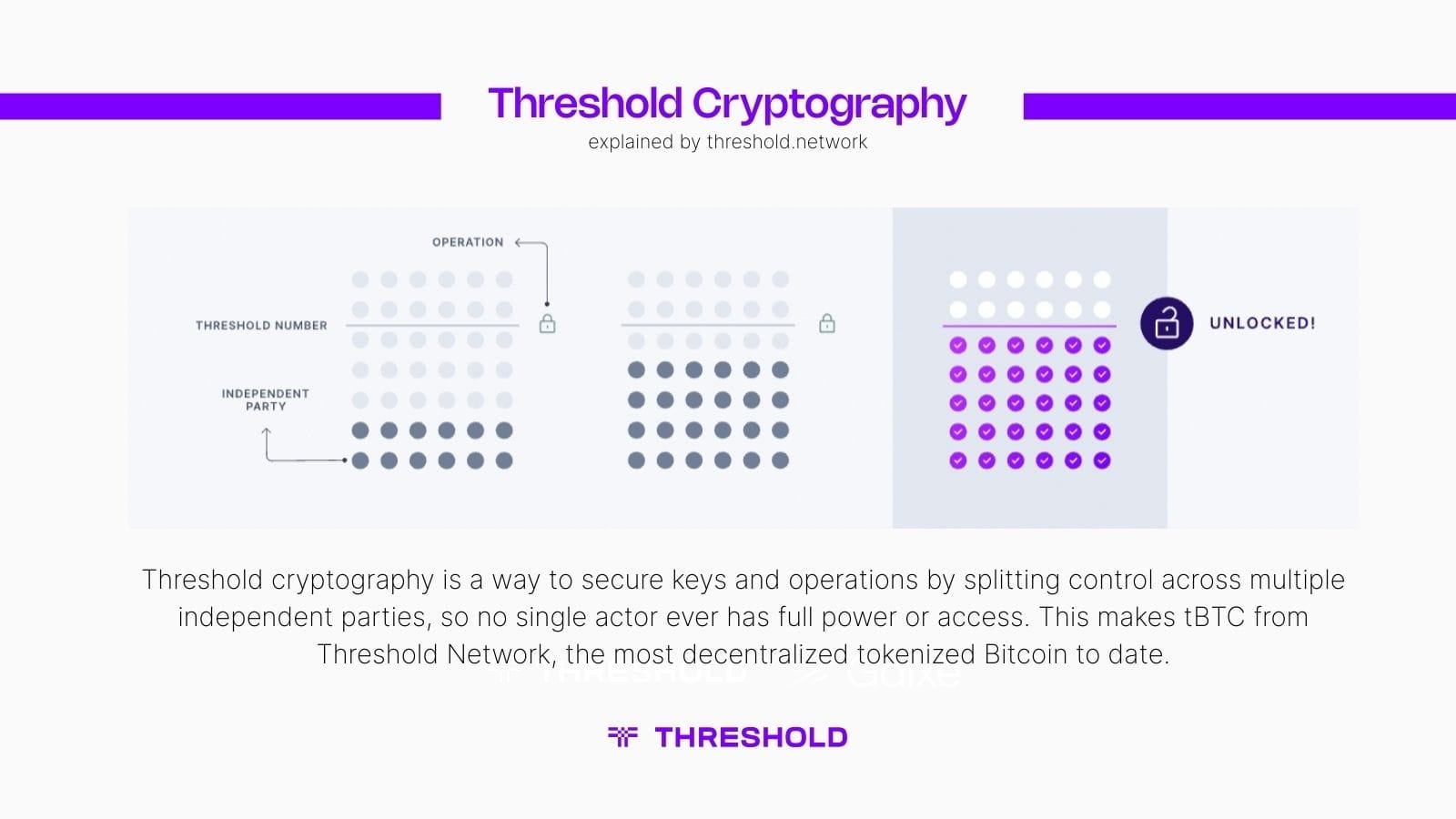
Task: Click the INDEPENDENT PARTY label
Action: 266,399
